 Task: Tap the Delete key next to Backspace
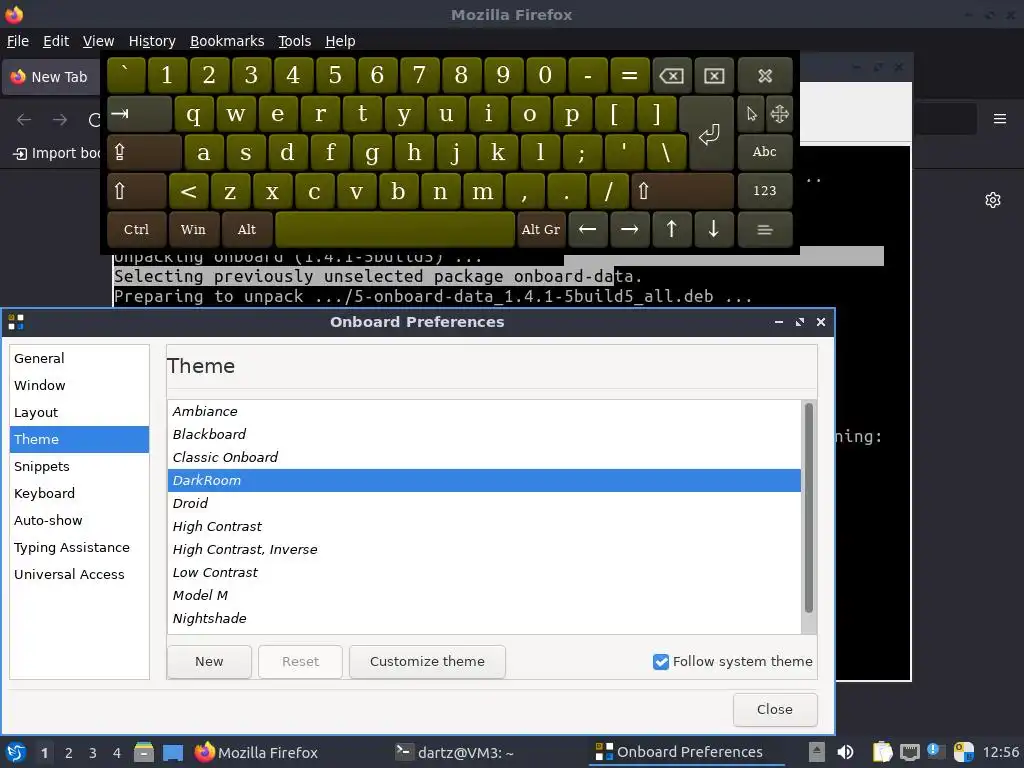coord(714,76)
